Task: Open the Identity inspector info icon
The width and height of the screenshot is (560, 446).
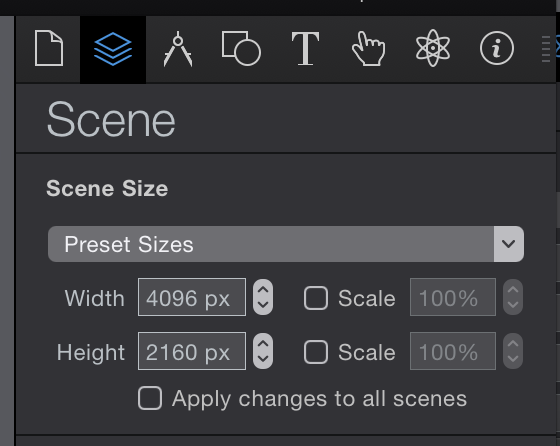Action: (x=496, y=48)
